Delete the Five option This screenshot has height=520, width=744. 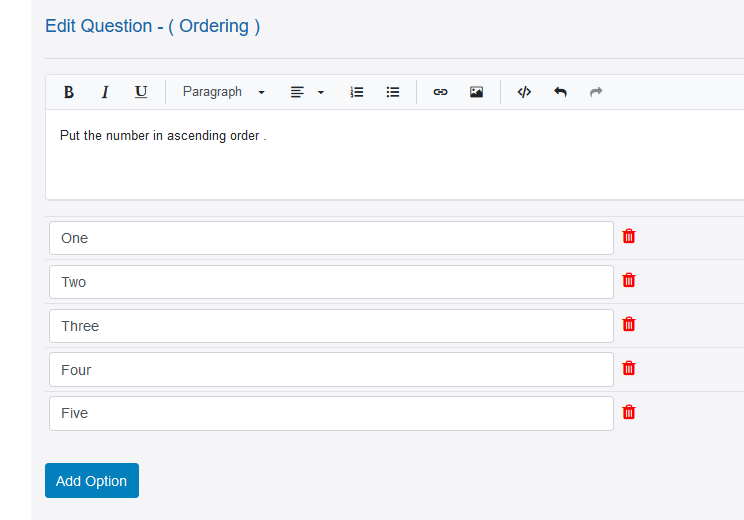629,412
